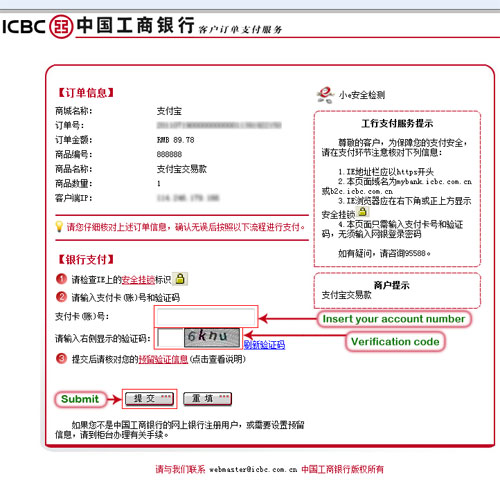Click the 工行支付服务提示 heading
500x483 pixels.
(397, 124)
